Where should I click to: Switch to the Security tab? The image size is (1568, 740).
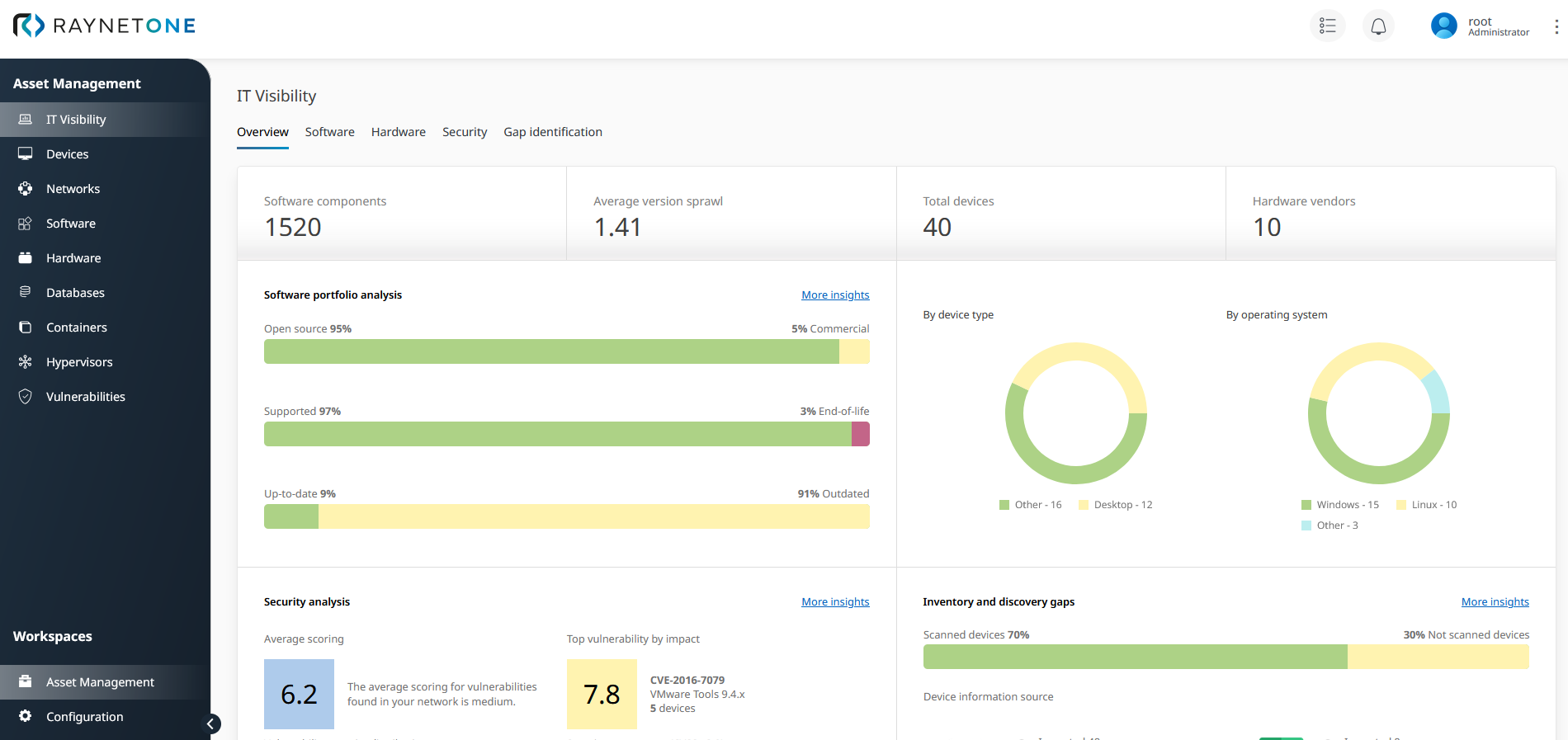(465, 132)
